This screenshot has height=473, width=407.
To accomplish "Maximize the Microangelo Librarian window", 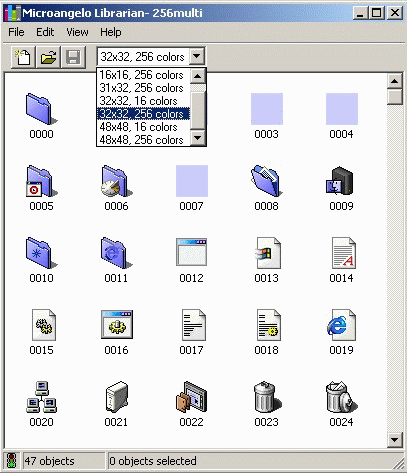I will pos(377,13).
